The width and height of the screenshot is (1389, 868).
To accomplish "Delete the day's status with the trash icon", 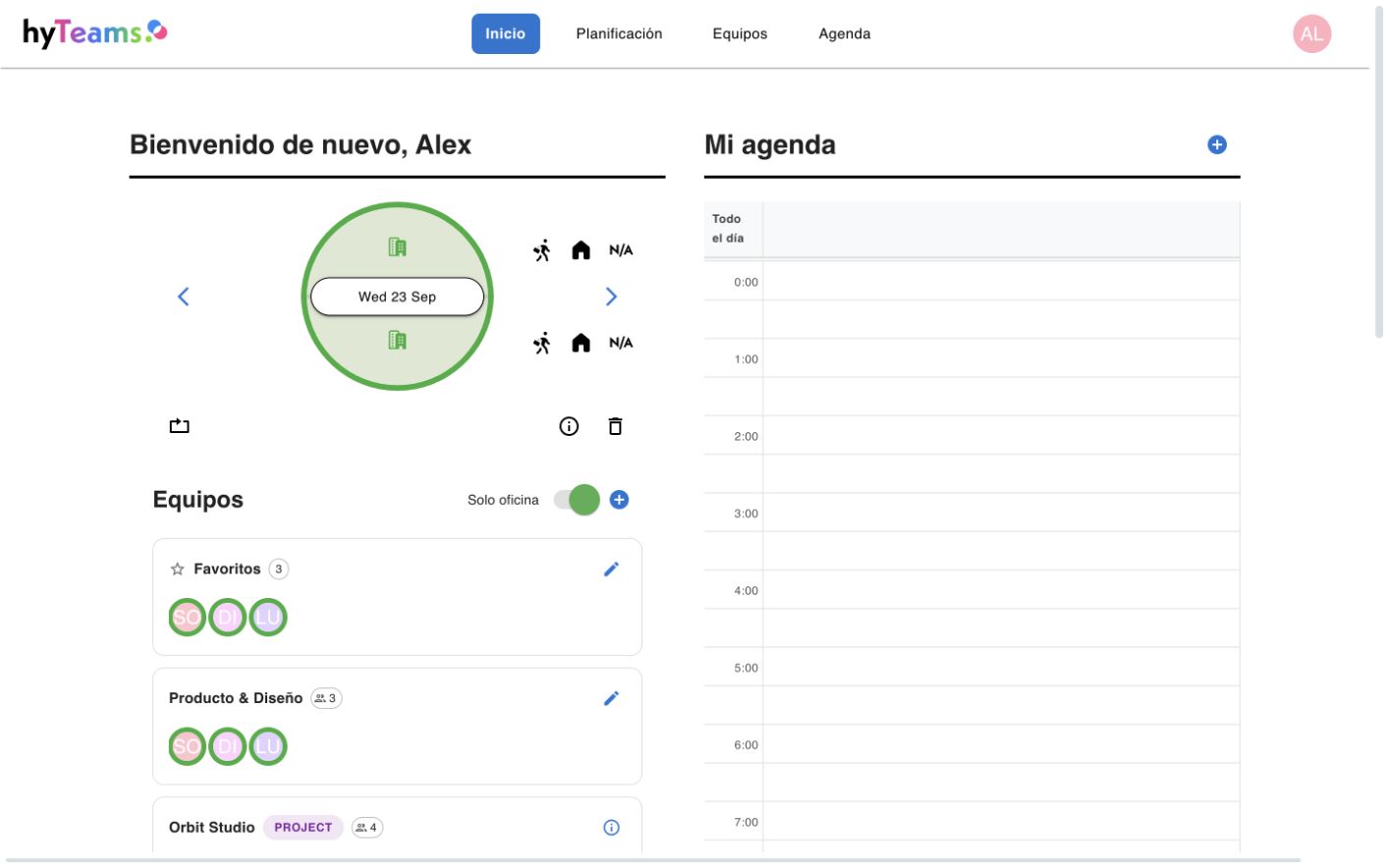I will click(615, 426).
